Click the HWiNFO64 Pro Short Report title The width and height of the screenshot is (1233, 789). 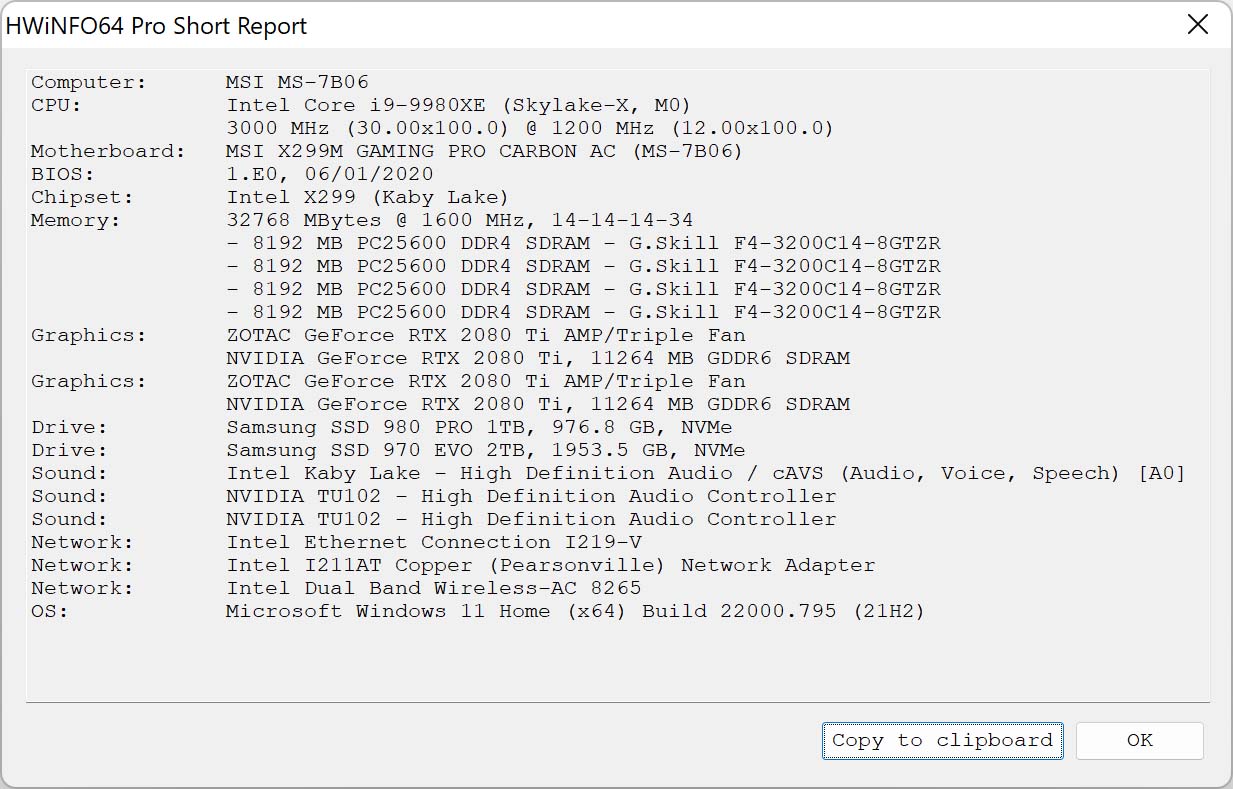(x=157, y=27)
